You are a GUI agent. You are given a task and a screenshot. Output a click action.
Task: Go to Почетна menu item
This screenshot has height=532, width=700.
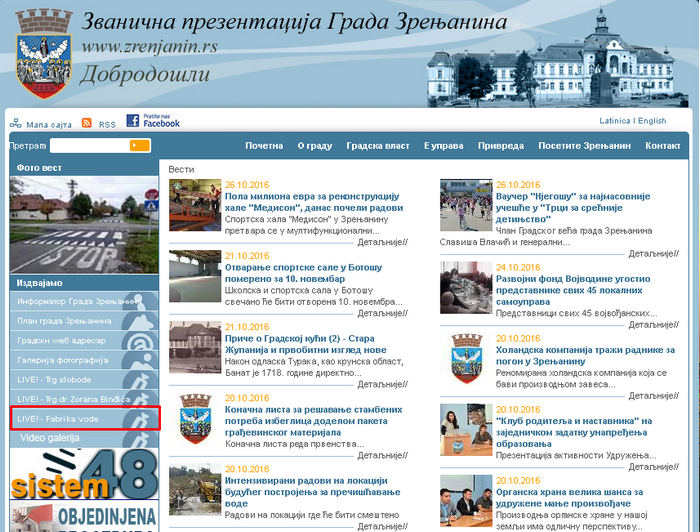click(x=264, y=145)
